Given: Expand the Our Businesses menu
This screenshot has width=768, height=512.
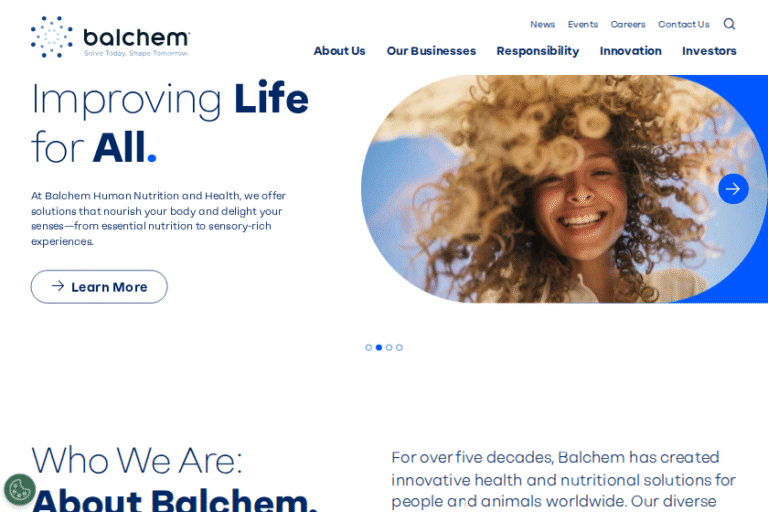Looking at the screenshot, I should [x=431, y=51].
